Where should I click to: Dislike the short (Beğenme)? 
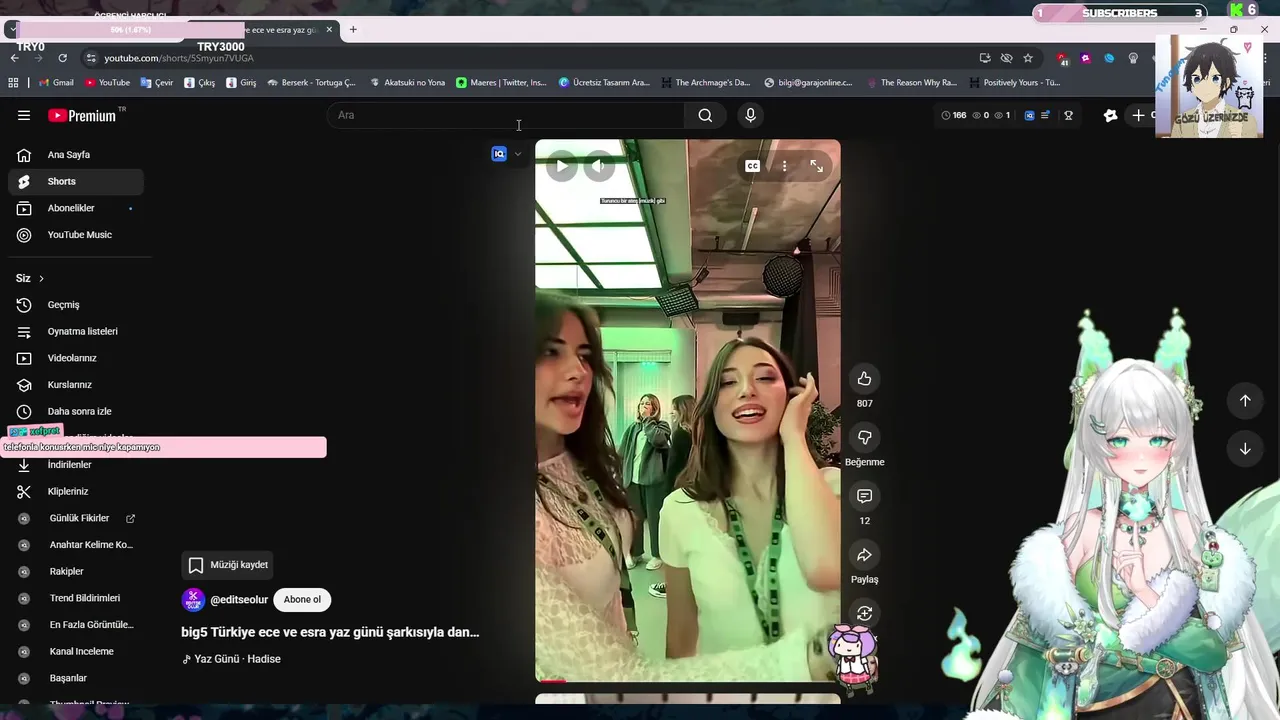click(864, 437)
